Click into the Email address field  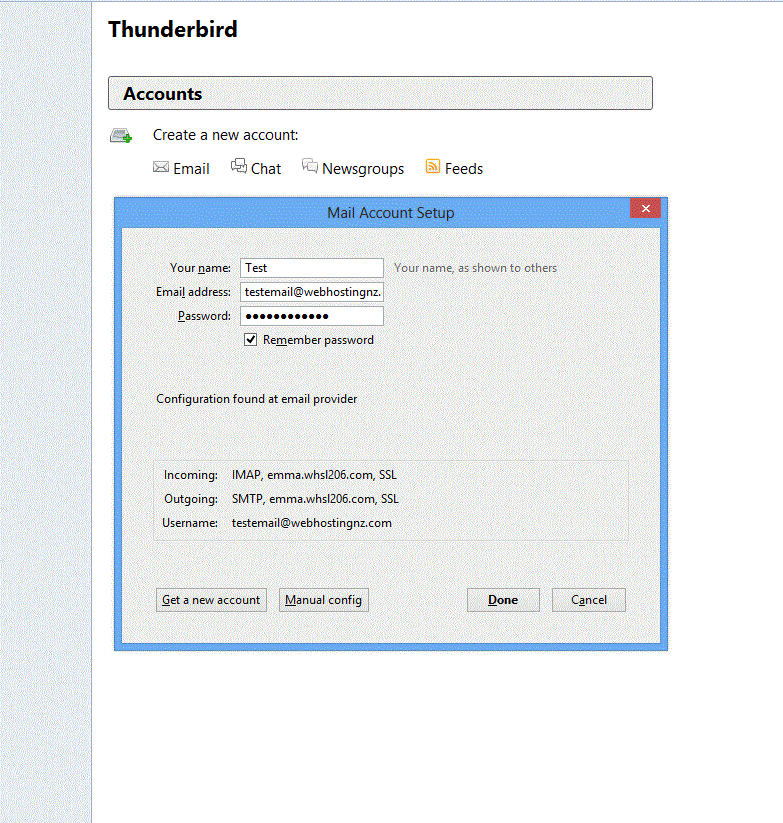click(311, 292)
